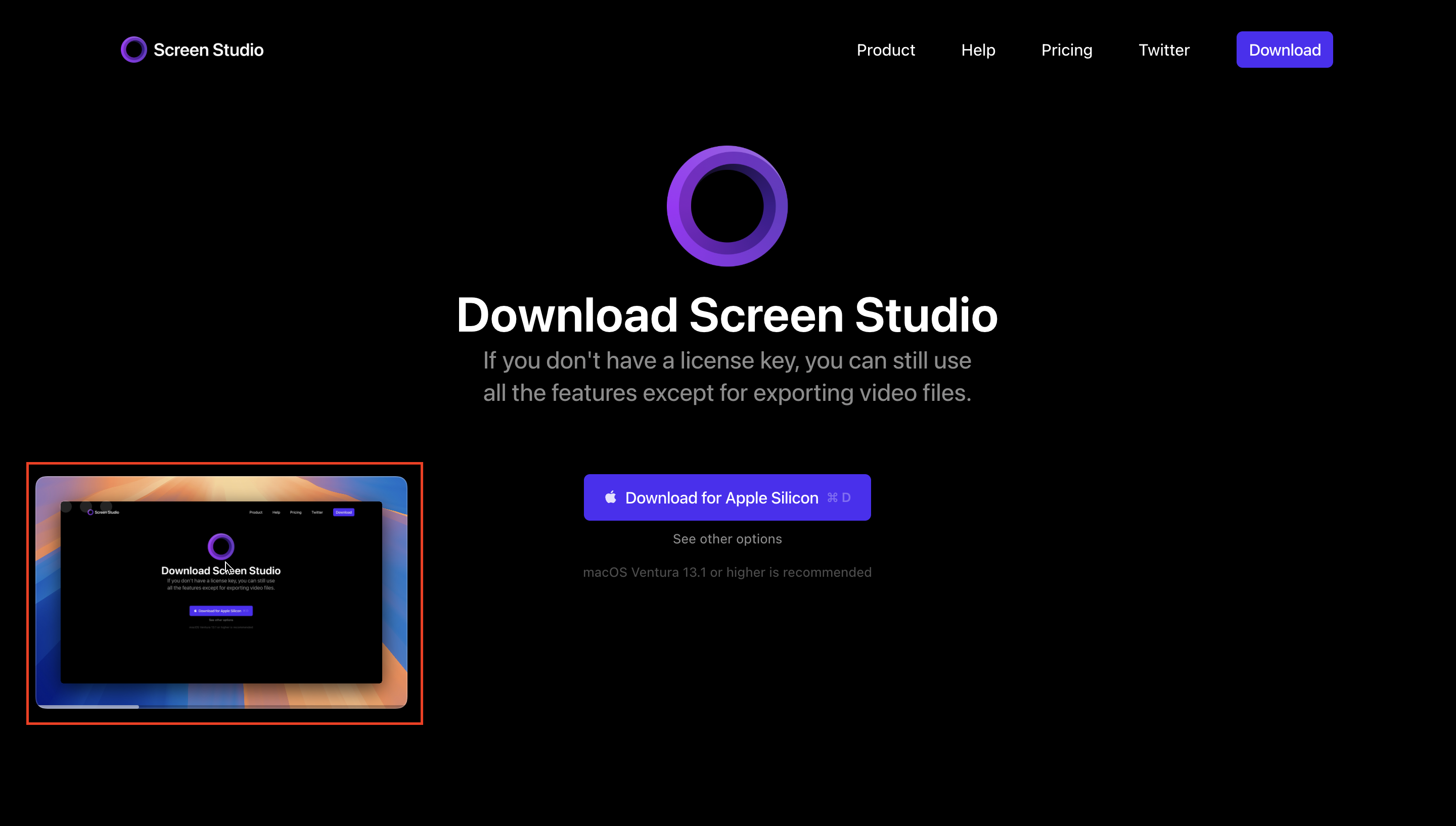Image resolution: width=1456 pixels, height=826 pixels.
Task: Click the video preview thumbnail
Action: point(221,592)
